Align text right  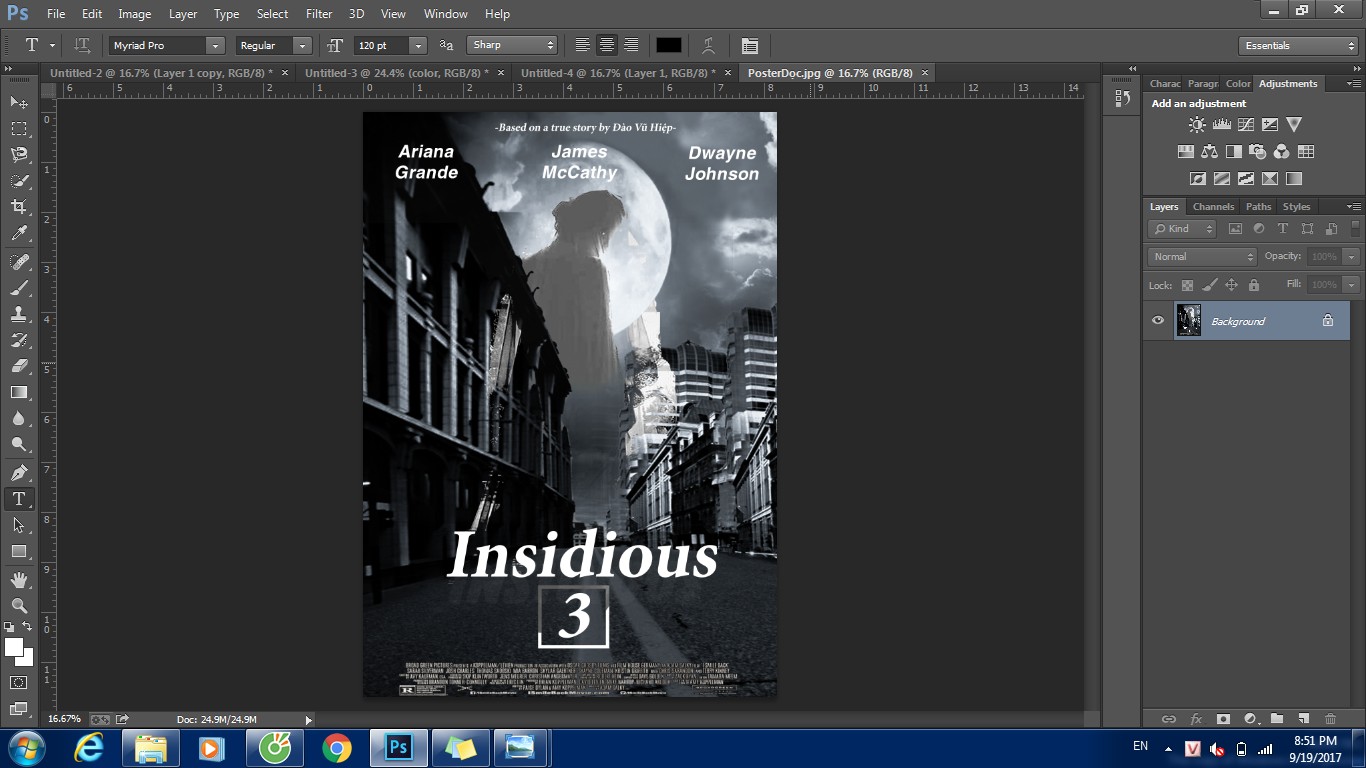pyautogui.click(x=631, y=45)
